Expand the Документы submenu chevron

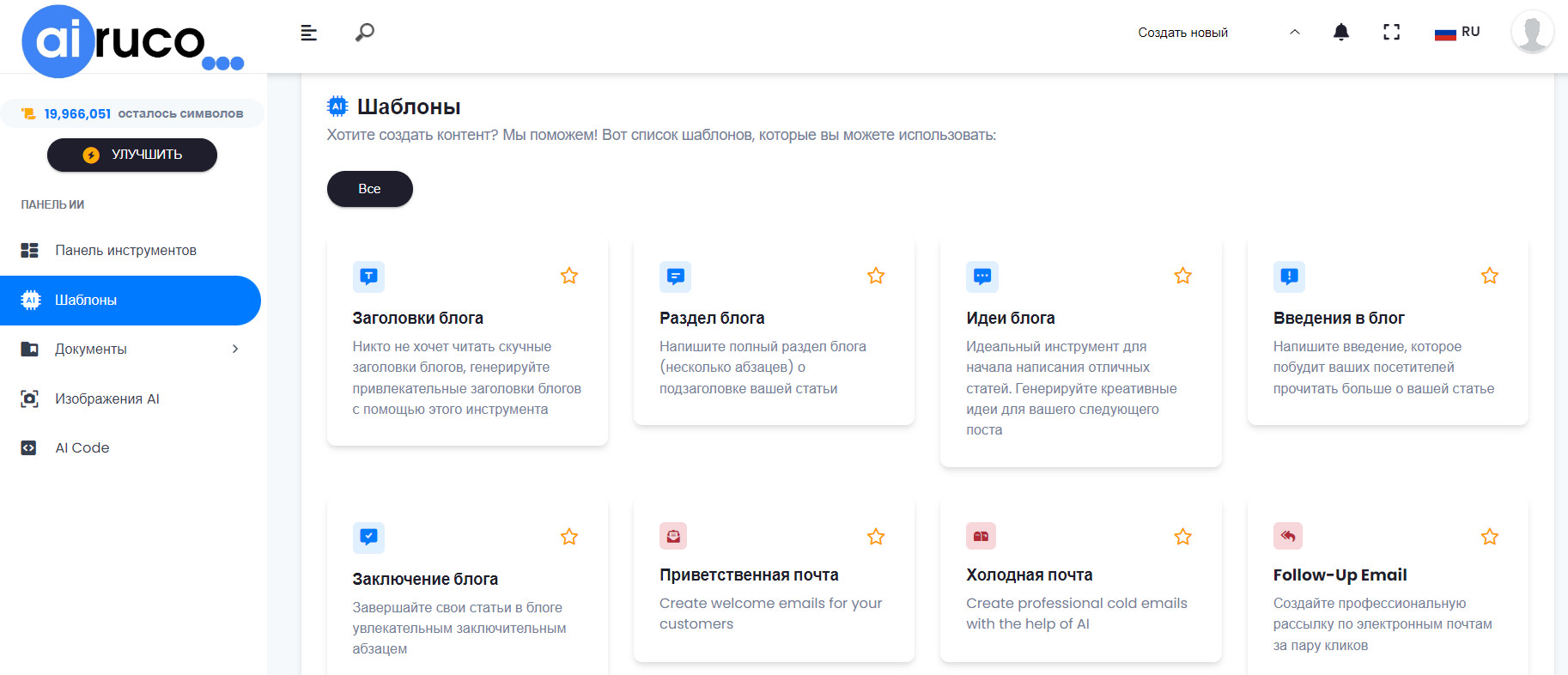234,349
